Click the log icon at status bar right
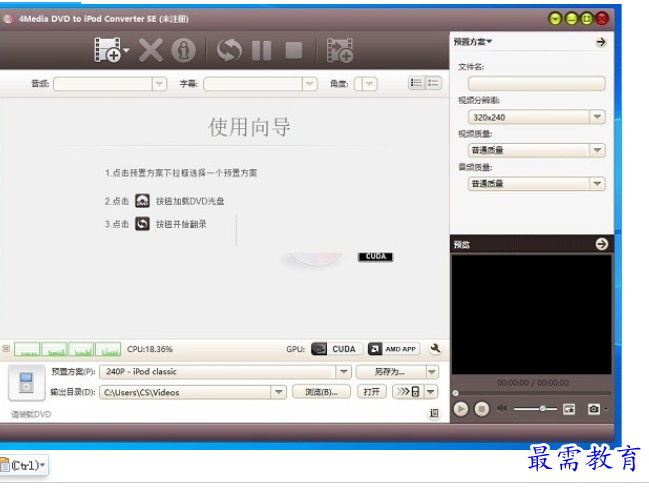This screenshot has height=490, width=649. [434, 413]
